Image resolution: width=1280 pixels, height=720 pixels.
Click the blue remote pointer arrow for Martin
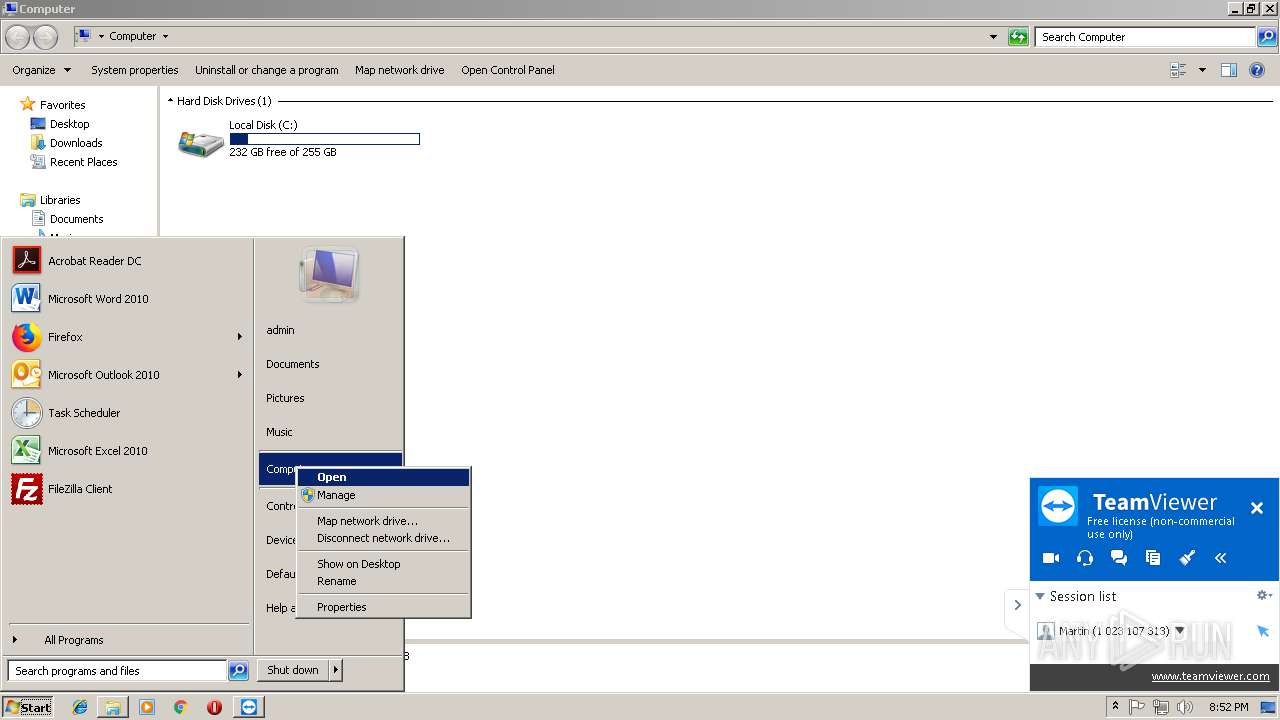(1262, 631)
